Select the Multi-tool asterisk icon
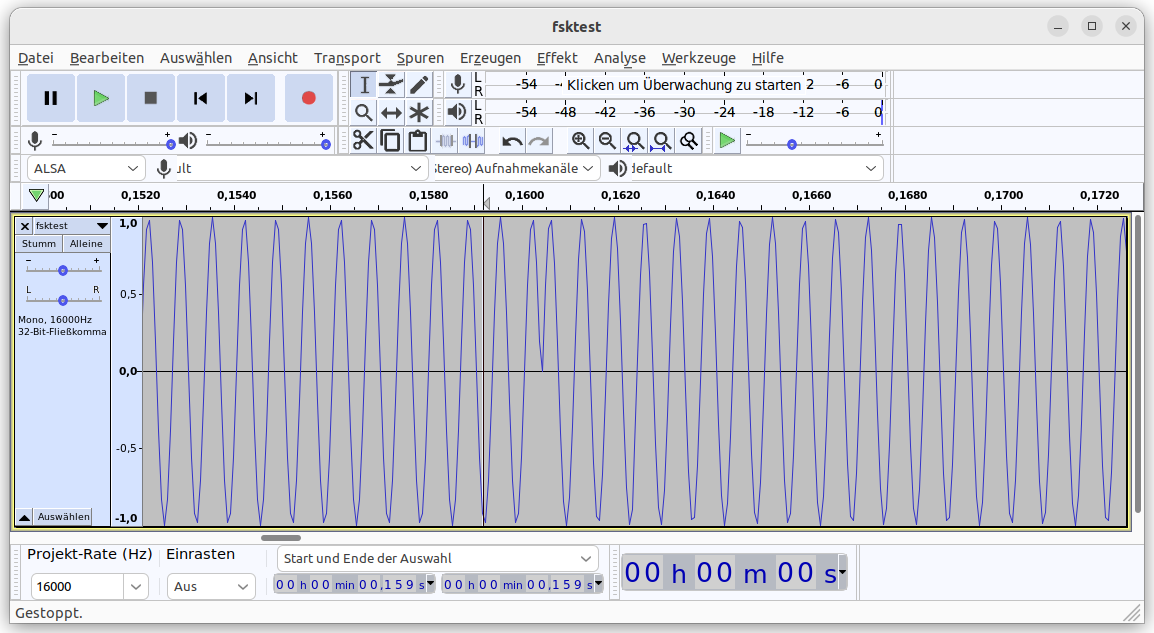The image size is (1154, 633). 418,112
